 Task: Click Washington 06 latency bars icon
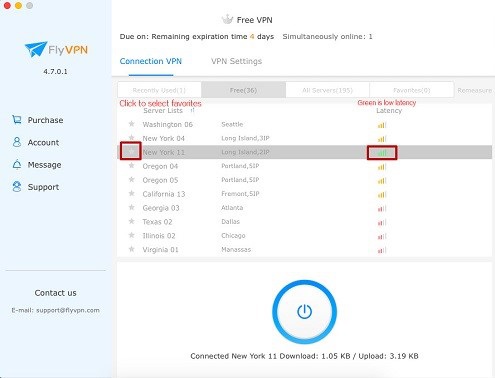tap(382, 125)
